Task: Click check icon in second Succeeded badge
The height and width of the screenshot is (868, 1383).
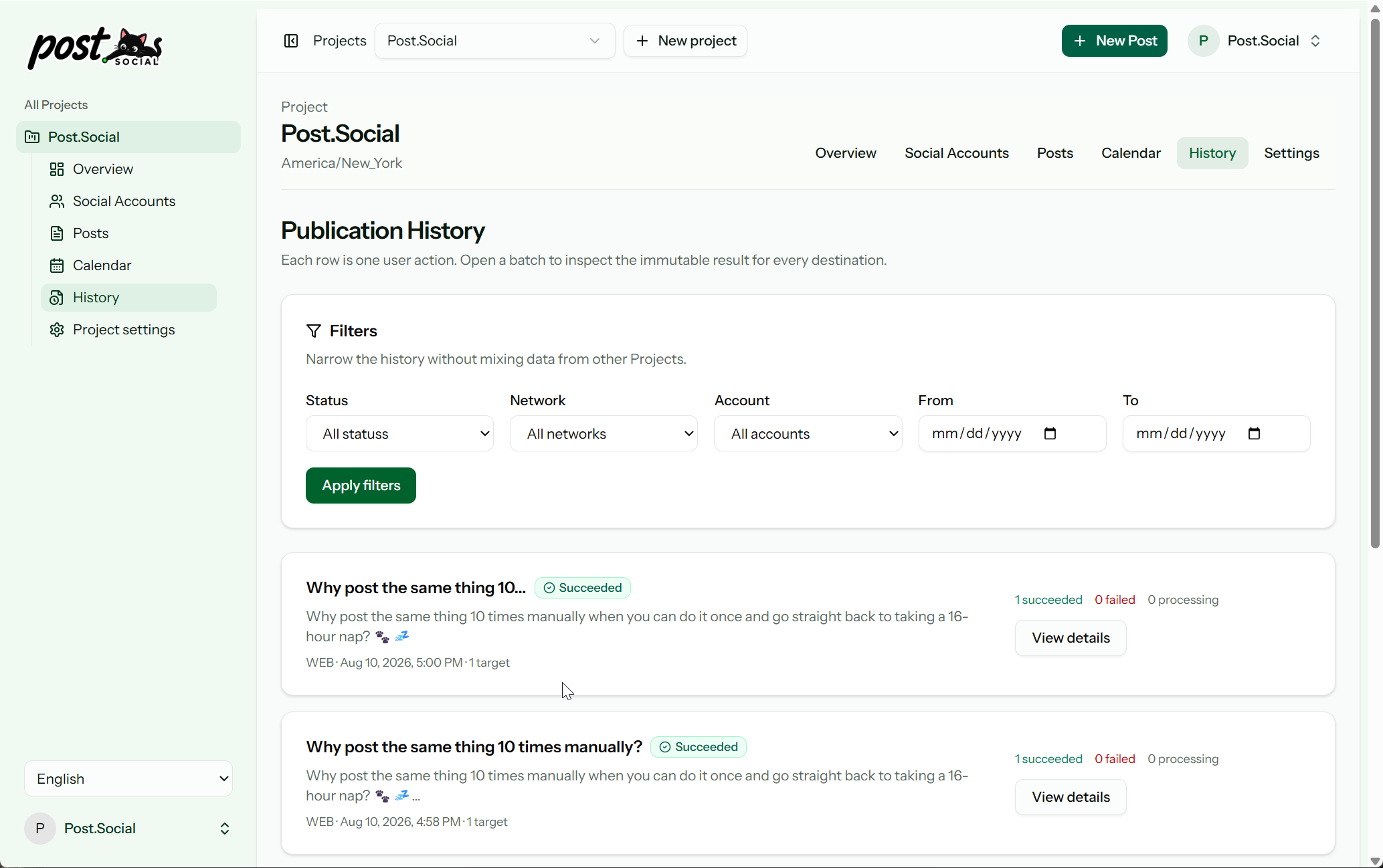Action: (665, 747)
